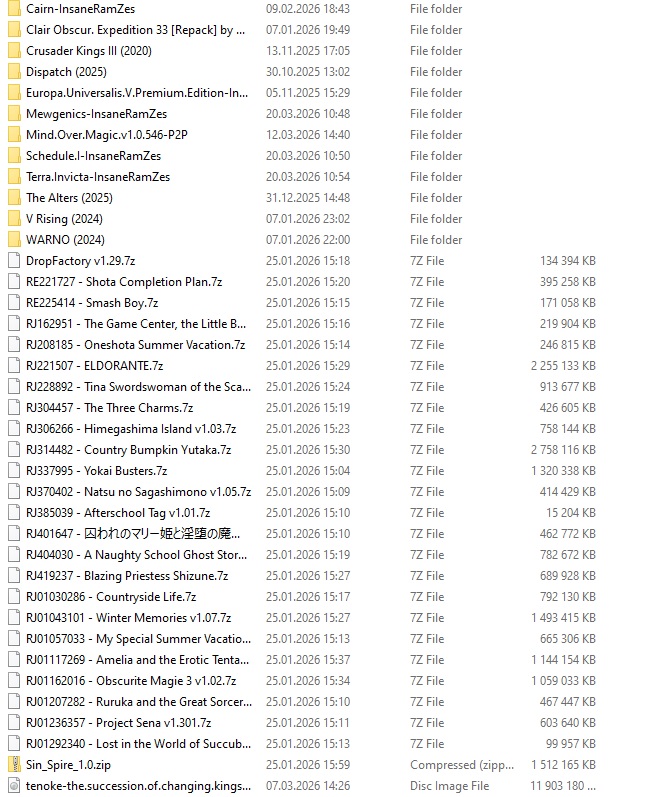Click the folder icon of Cairn-InsaneRamZes

click(x=14, y=9)
